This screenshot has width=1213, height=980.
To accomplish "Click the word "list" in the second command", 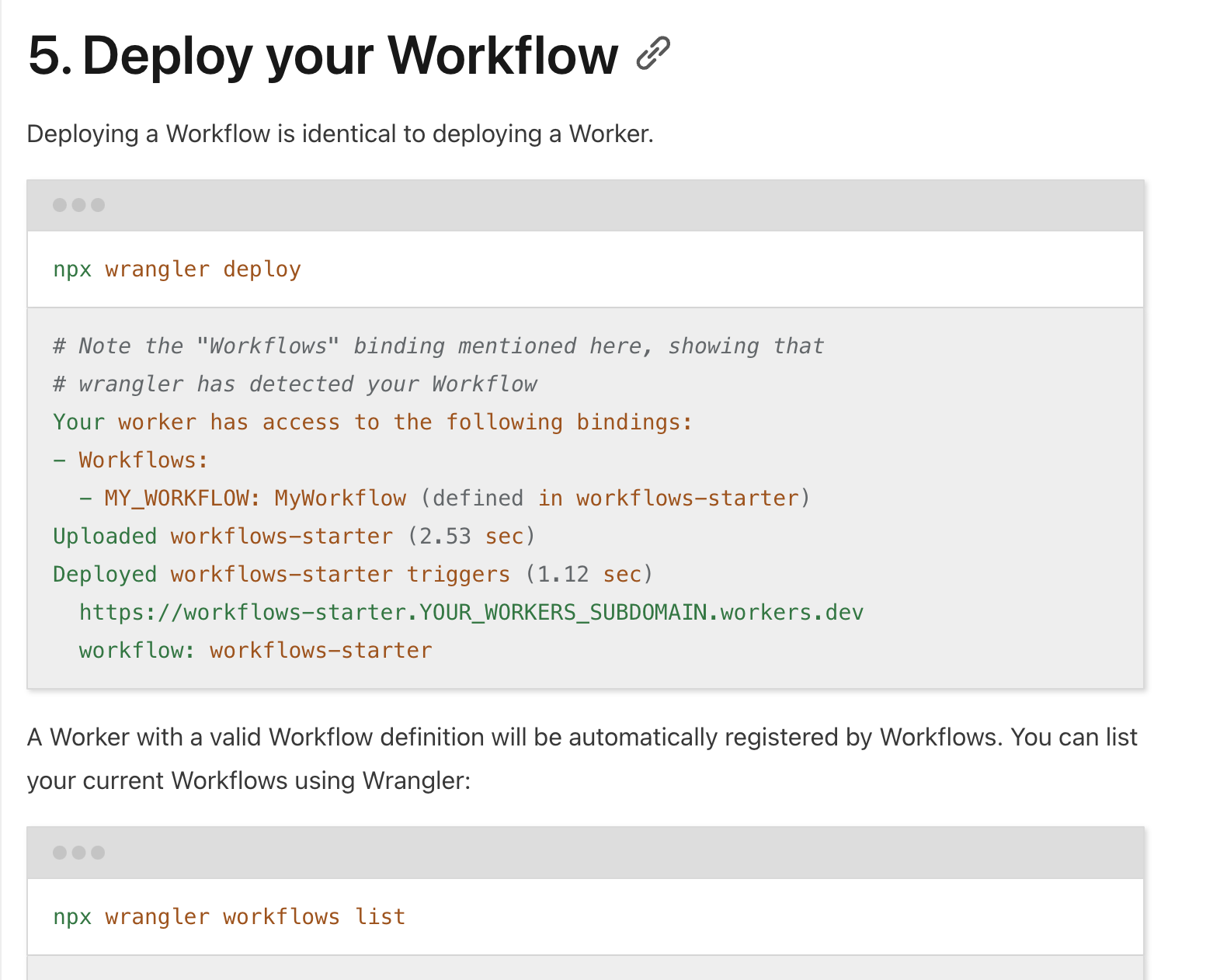I will click(x=381, y=917).
